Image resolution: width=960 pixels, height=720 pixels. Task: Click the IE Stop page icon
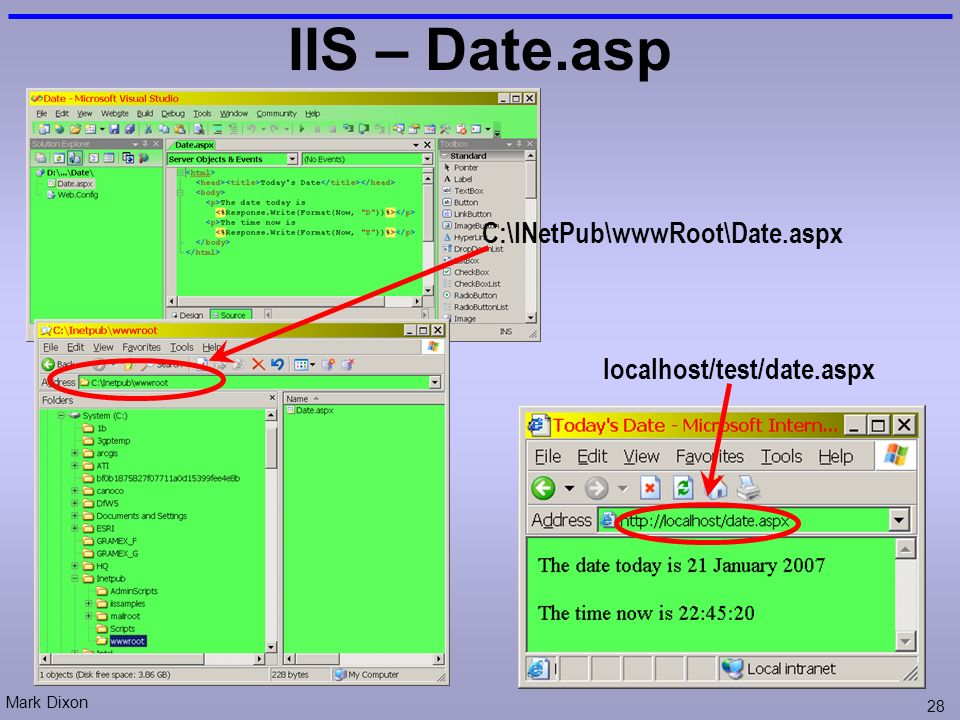pos(650,488)
